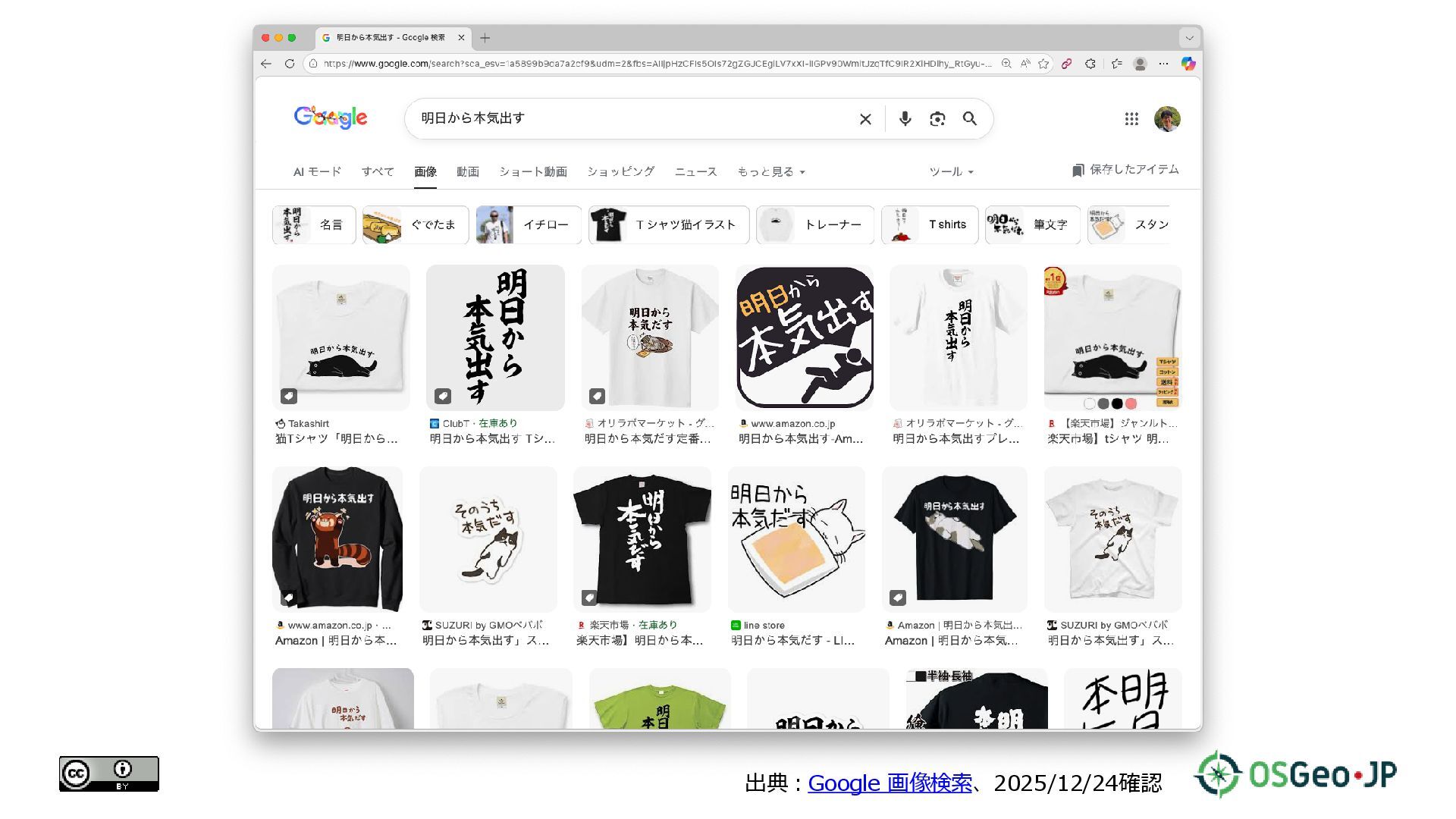Follow the Google 画像検索 source link

coord(890,783)
